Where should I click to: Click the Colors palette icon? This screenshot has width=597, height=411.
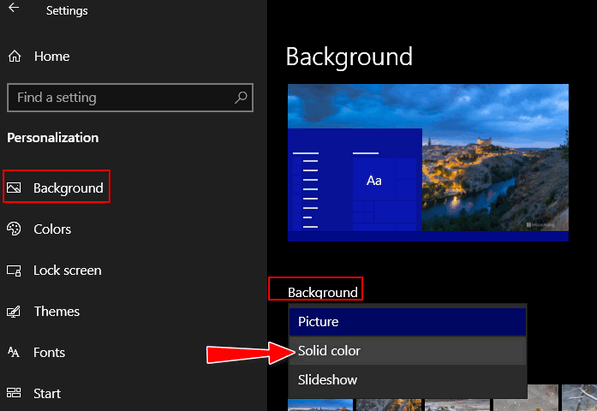[14, 229]
